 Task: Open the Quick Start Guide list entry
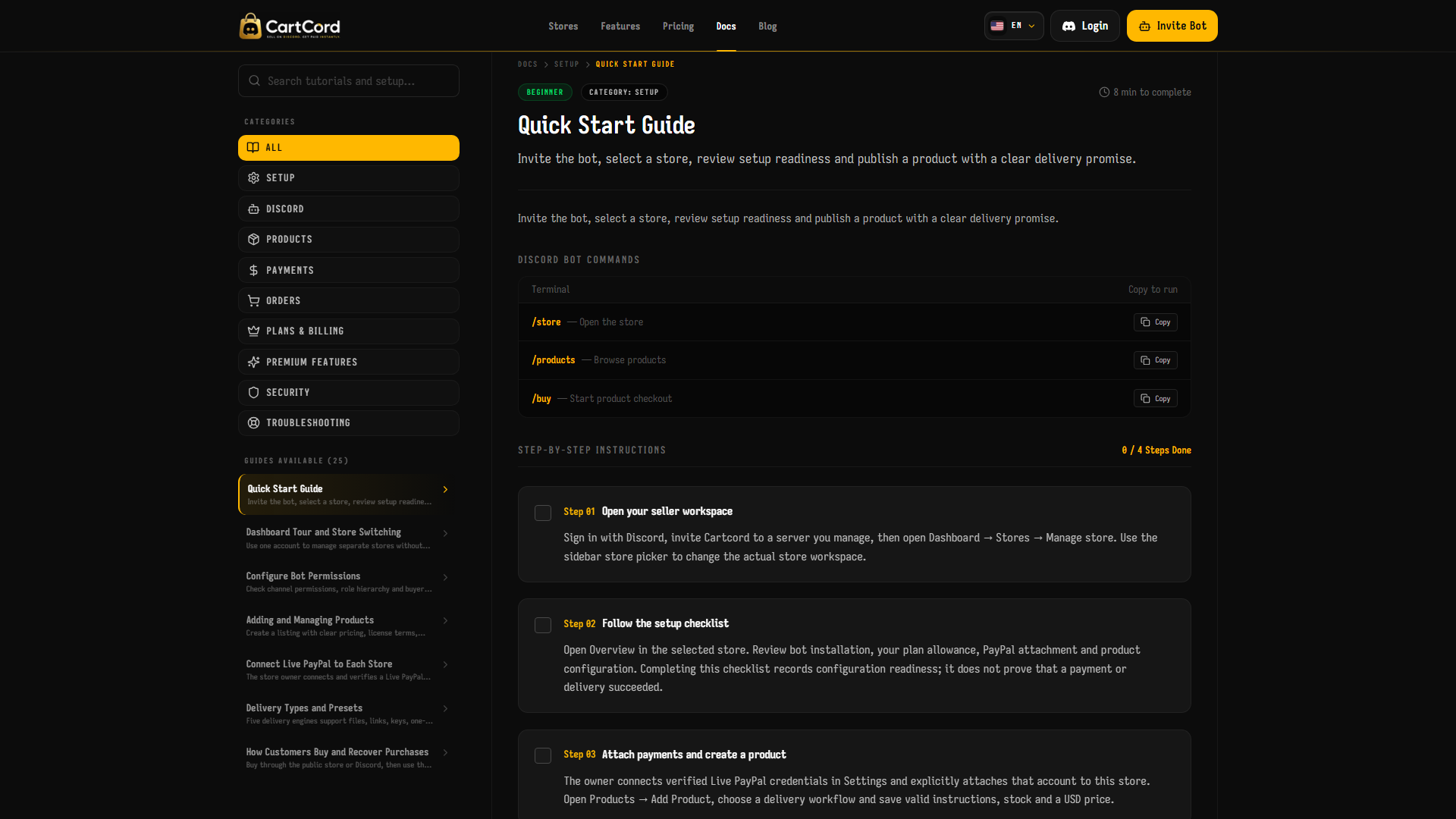pos(348,494)
